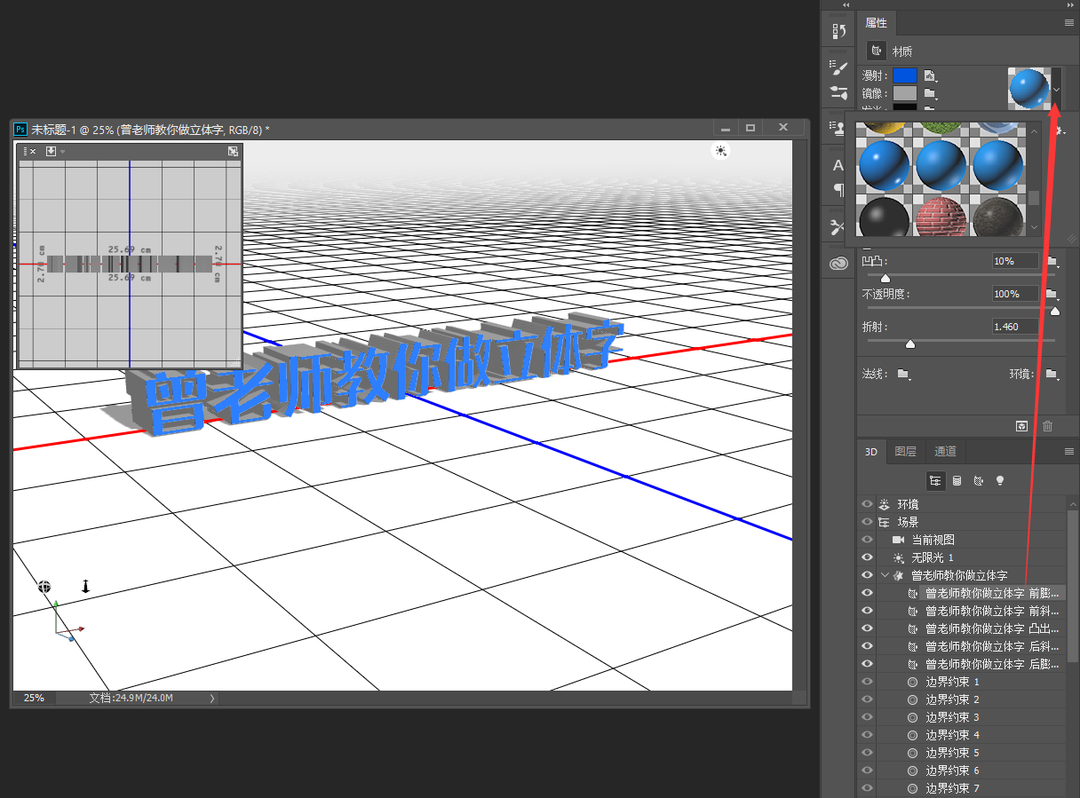Viewport: 1080px width, 798px height.
Task: Click the material icon beside 材质
Action: [x=876, y=50]
